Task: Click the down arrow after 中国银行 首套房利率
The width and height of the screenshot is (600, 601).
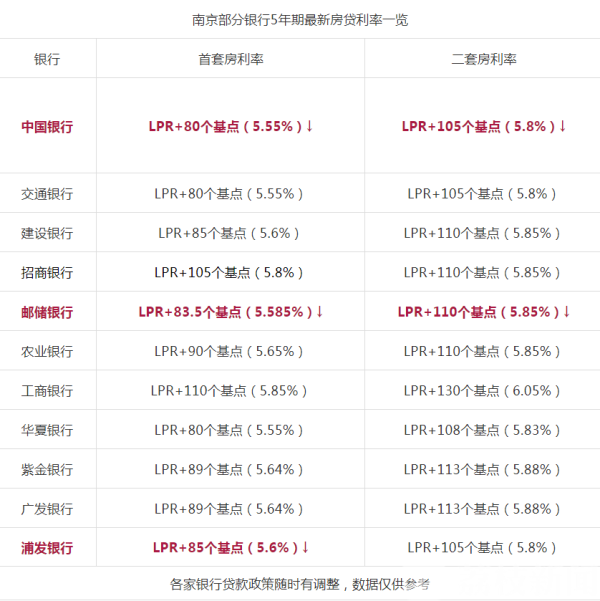Action: [x=310, y=126]
